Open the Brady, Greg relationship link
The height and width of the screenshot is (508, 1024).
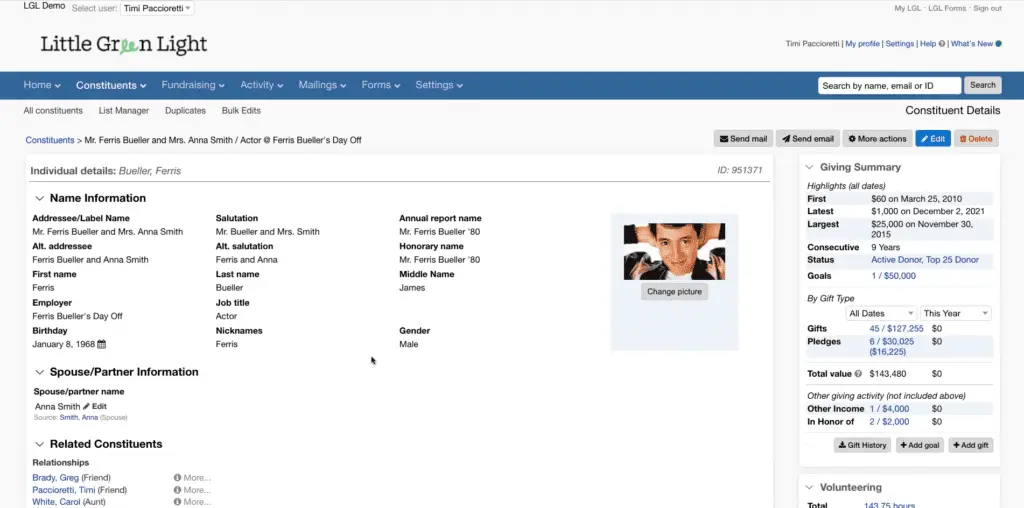56,478
